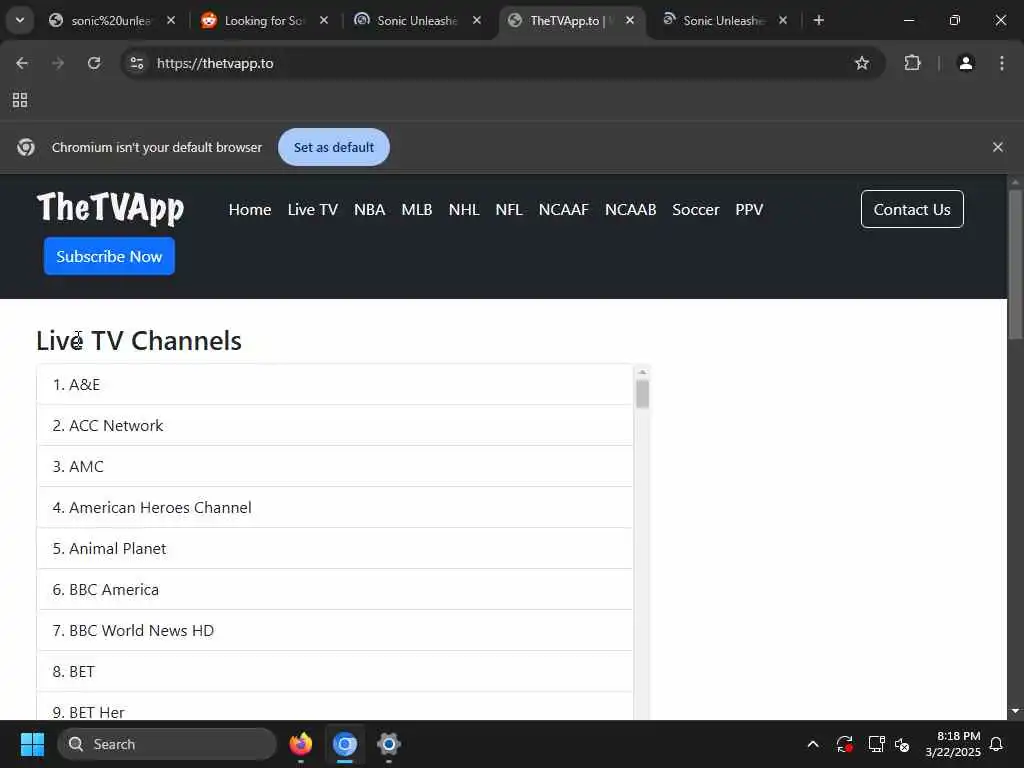
Task: Open Firefox from the taskbar
Action: (301, 744)
